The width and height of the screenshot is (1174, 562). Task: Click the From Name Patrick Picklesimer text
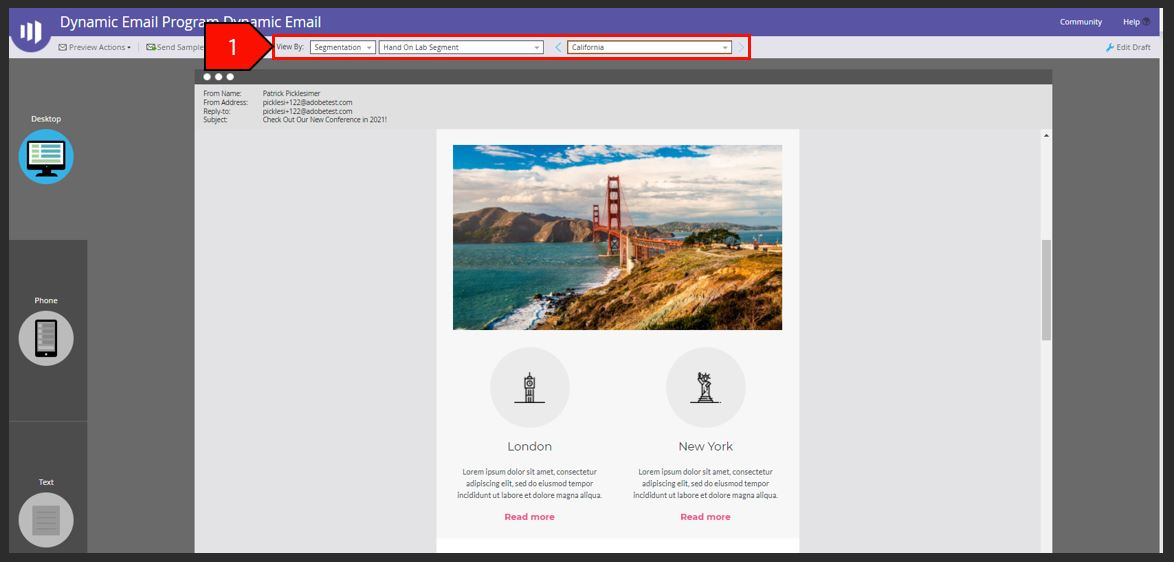coord(291,94)
